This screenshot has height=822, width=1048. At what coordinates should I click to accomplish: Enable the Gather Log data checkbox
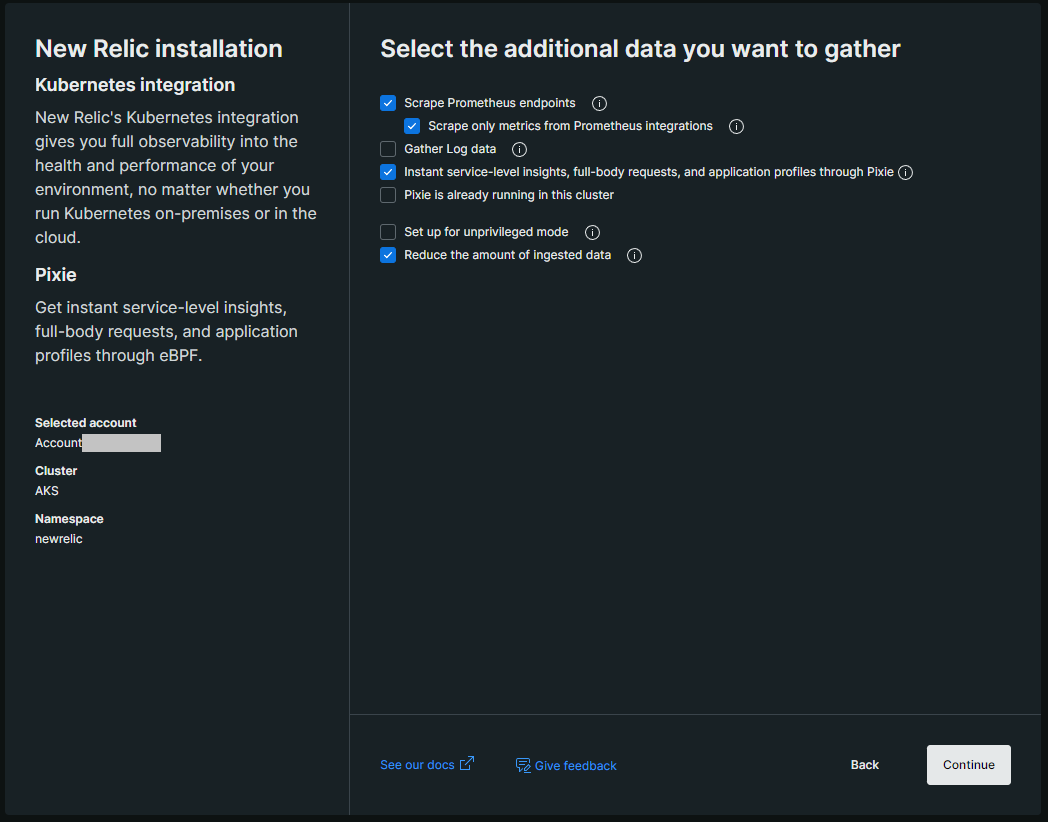point(388,149)
